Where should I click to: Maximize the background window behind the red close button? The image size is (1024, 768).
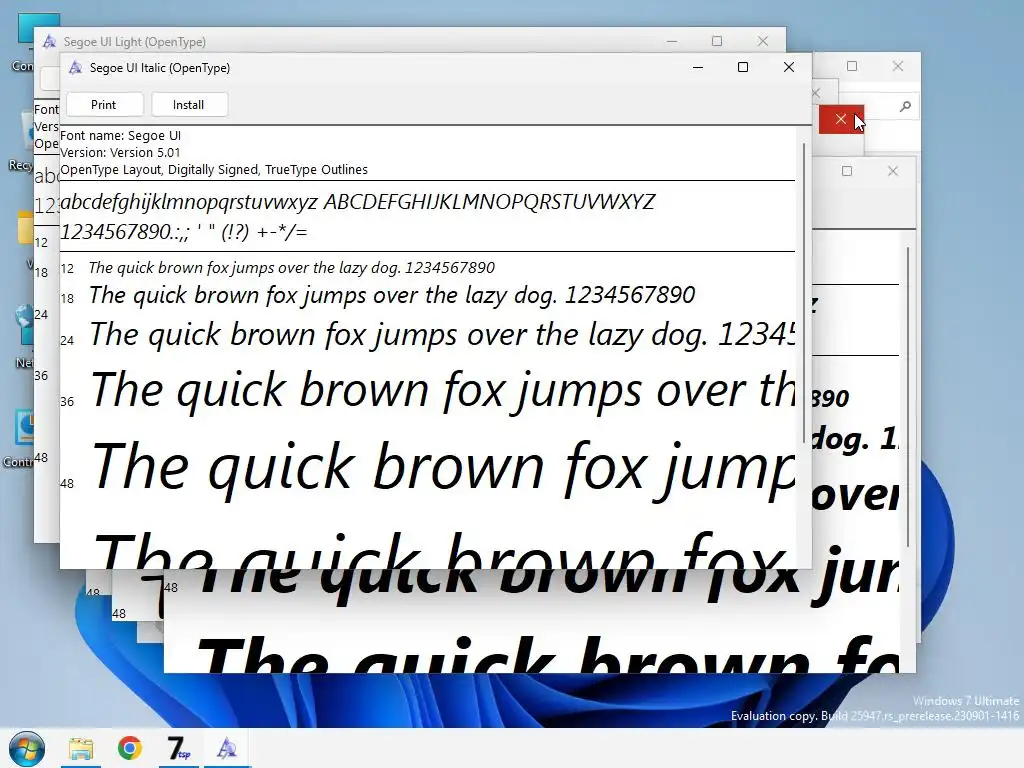[x=852, y=66]
